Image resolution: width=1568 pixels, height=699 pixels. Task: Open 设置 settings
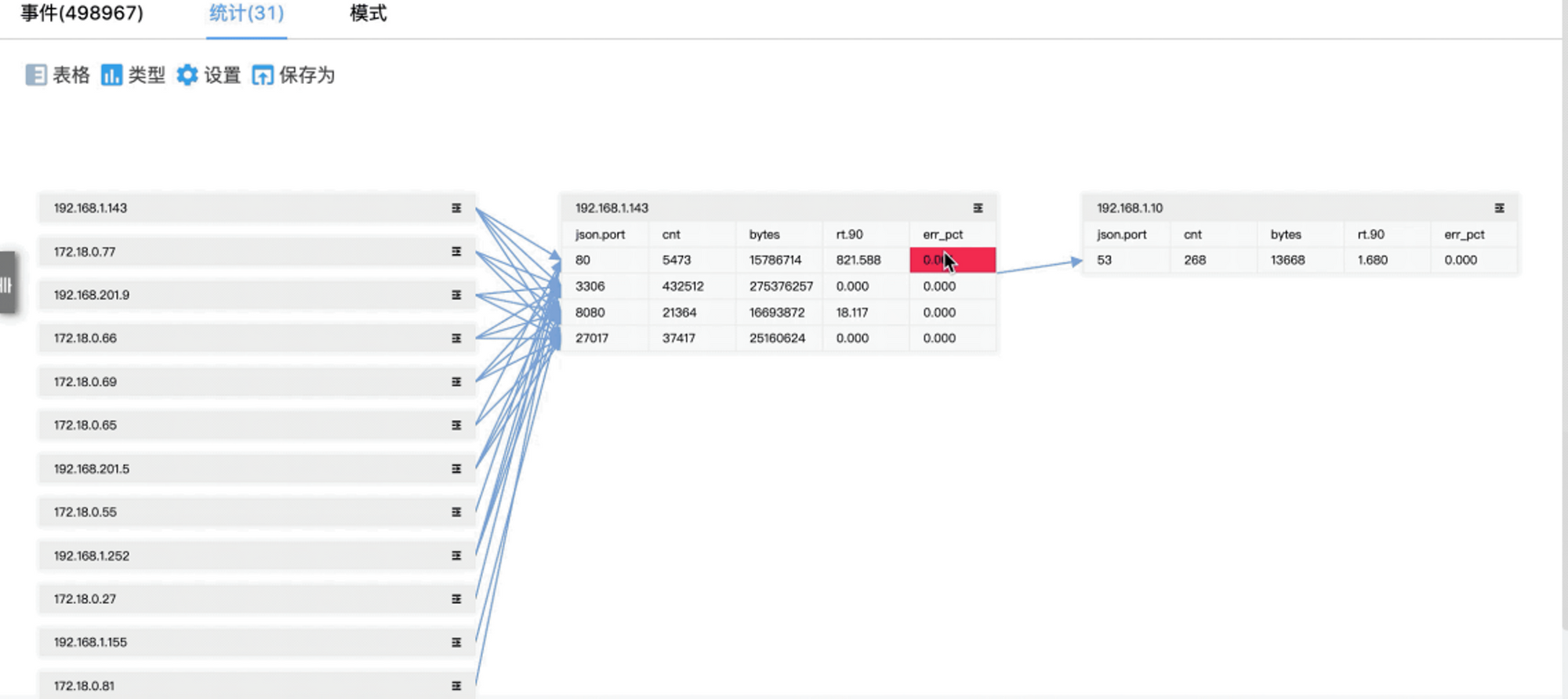tap(209, 75)
